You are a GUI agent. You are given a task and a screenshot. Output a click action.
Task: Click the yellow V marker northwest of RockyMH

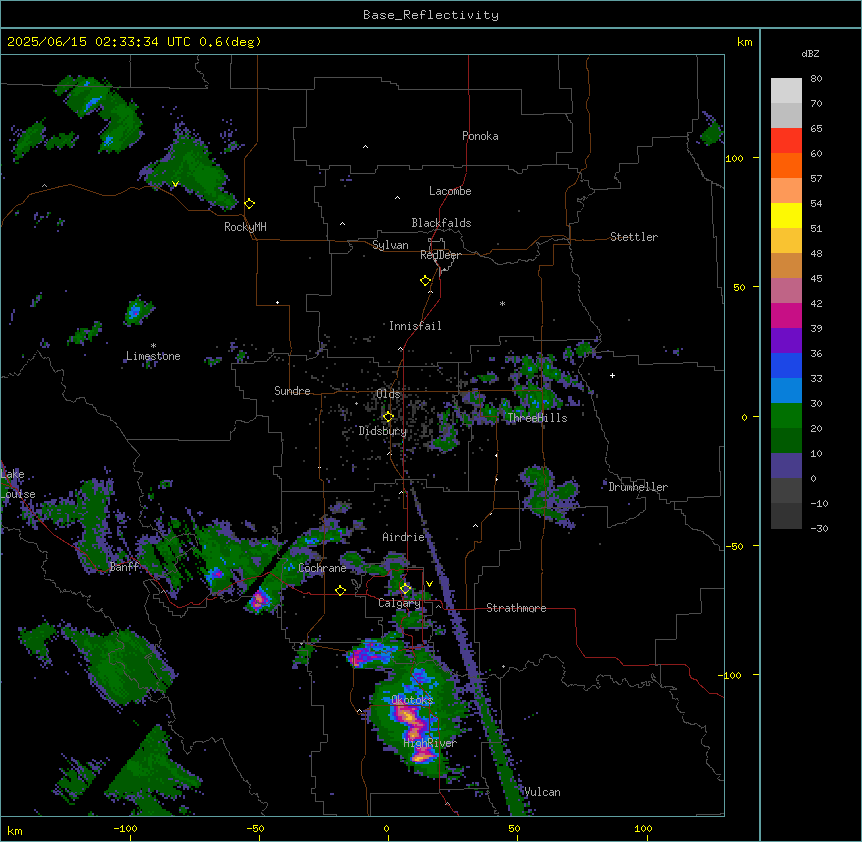click(175, 184)
